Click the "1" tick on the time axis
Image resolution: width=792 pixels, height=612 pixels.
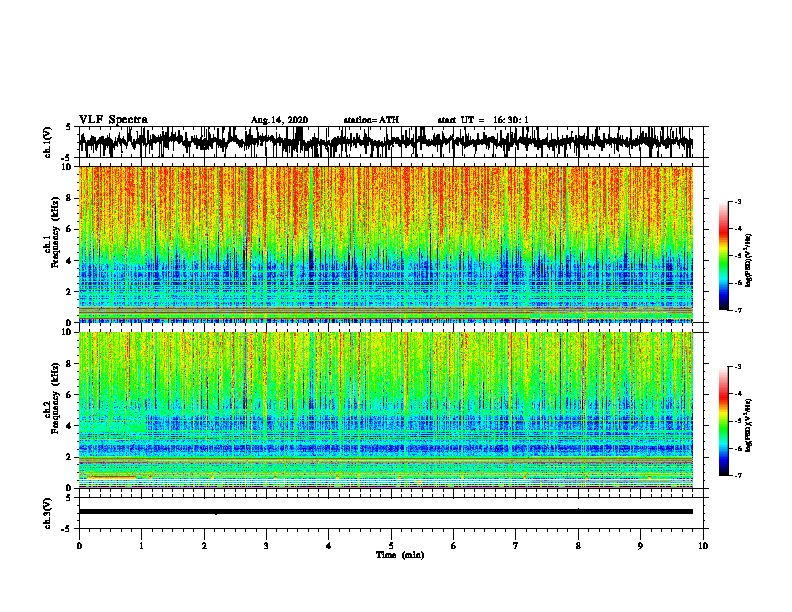pyautogui.click(x=141, y=546)
